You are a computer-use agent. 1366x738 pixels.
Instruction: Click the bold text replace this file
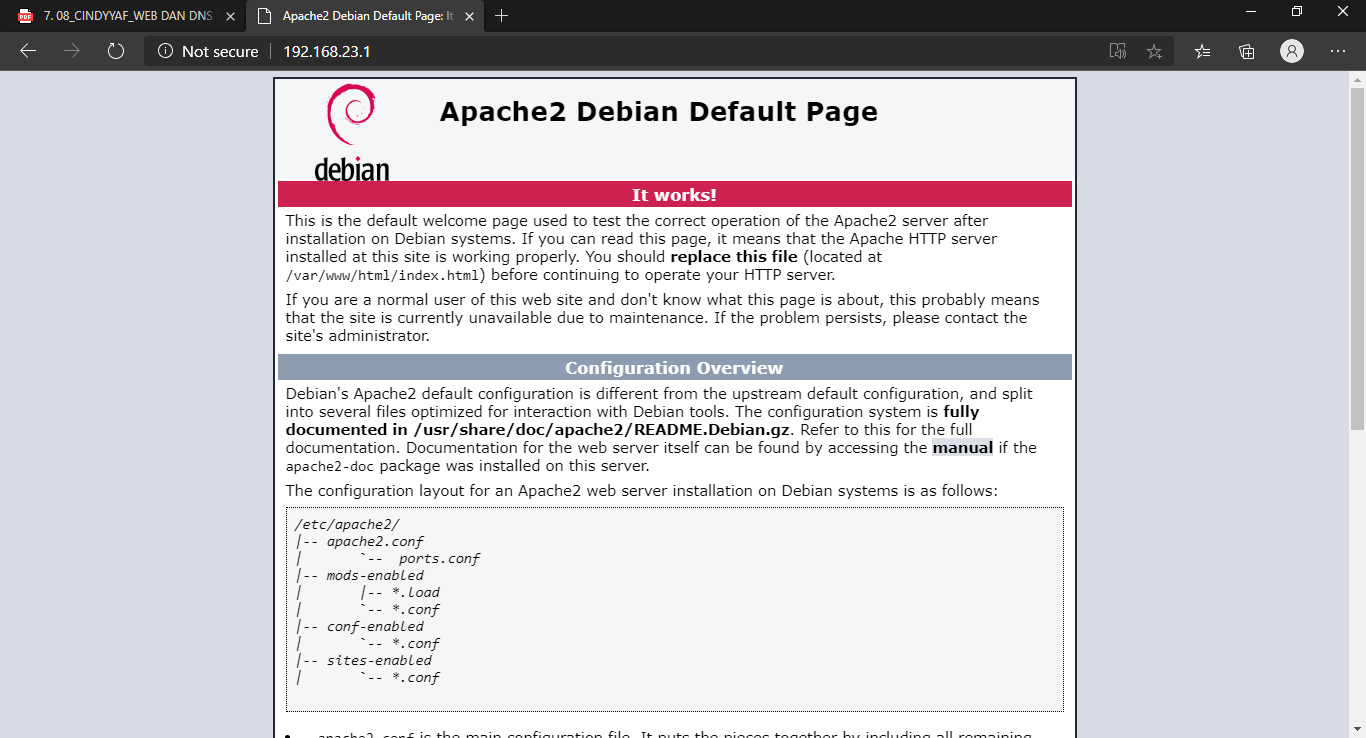(x=734, y=257)
